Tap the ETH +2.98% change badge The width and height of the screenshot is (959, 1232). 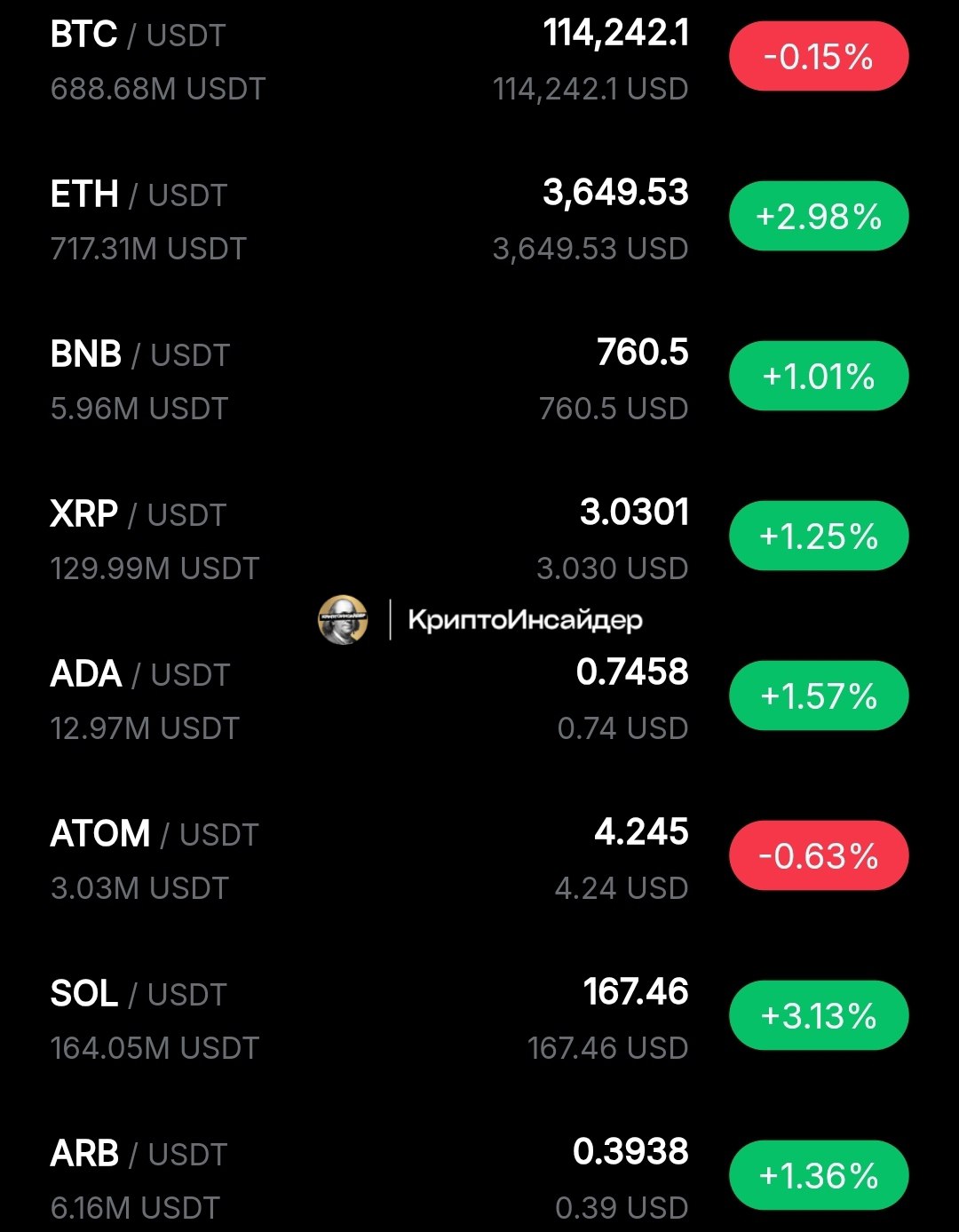tap(819, 217)
